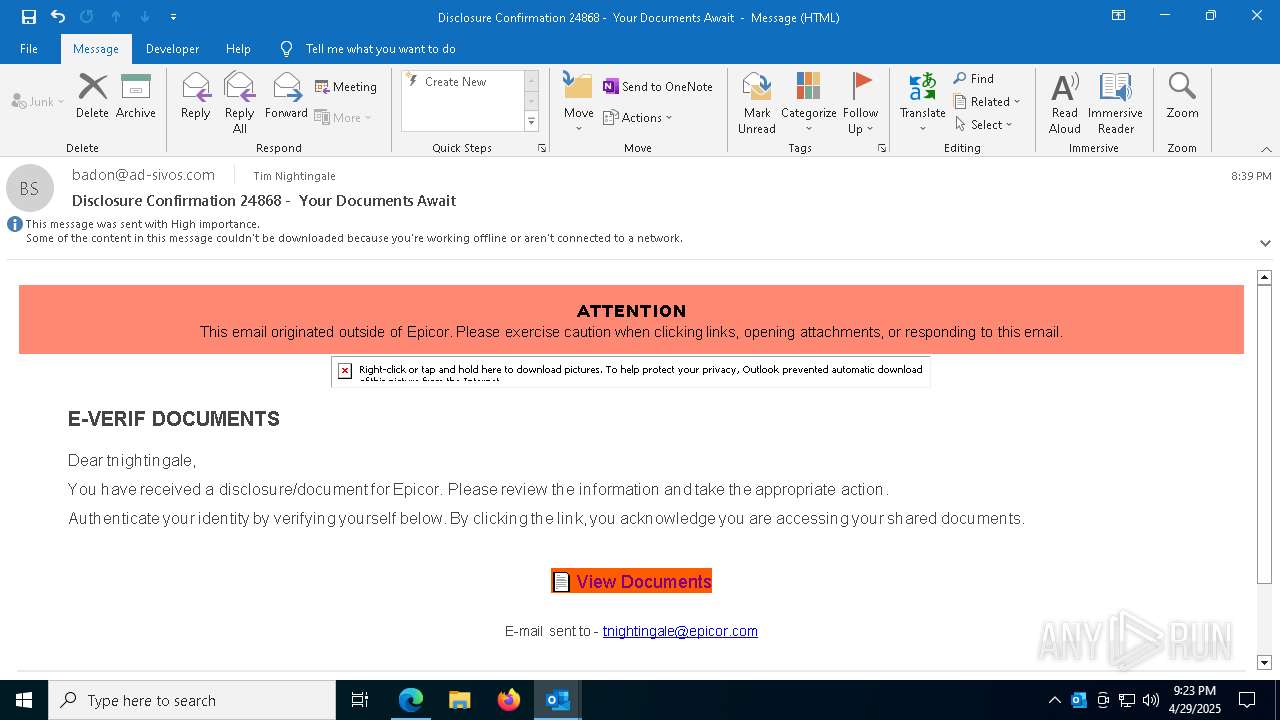Delete this email message
Viewport: 1280px width, 720px height.
92,96
